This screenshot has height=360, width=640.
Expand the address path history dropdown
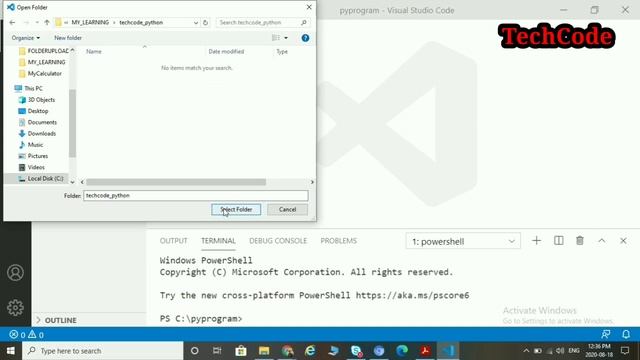[x=196, y=22]
